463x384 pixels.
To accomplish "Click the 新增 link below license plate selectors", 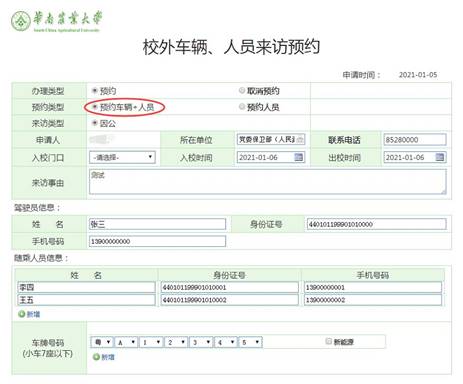I will (108, 357).
